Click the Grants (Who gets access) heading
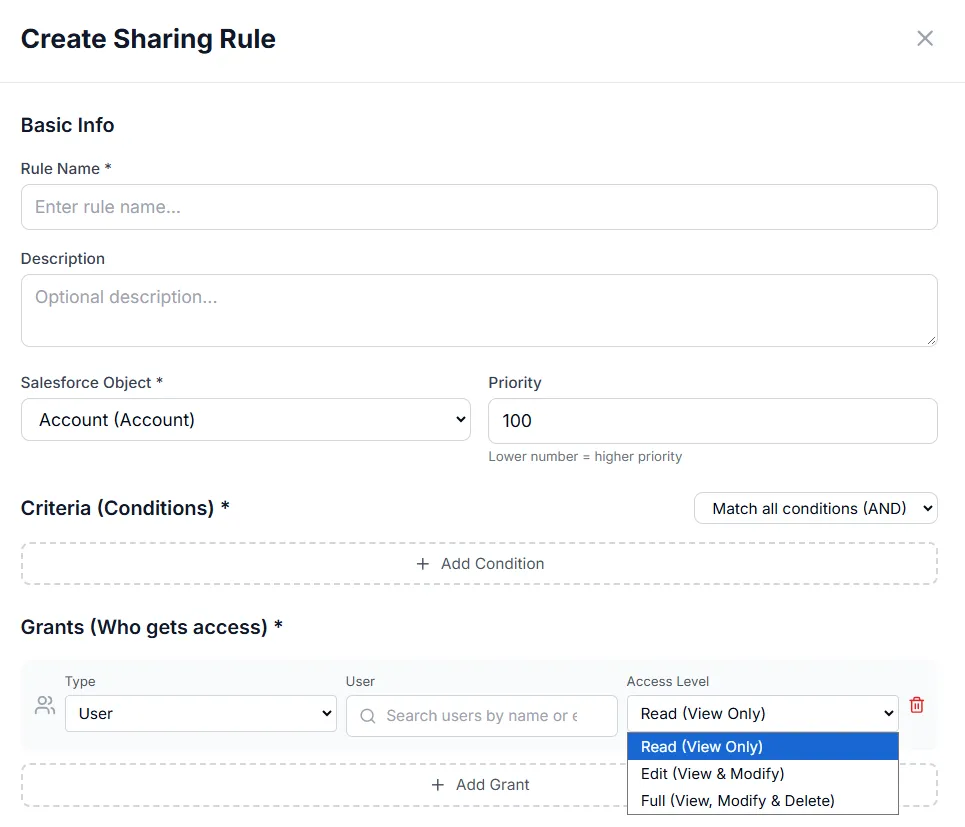The image size is (965, 827). (x=151, y=627)
